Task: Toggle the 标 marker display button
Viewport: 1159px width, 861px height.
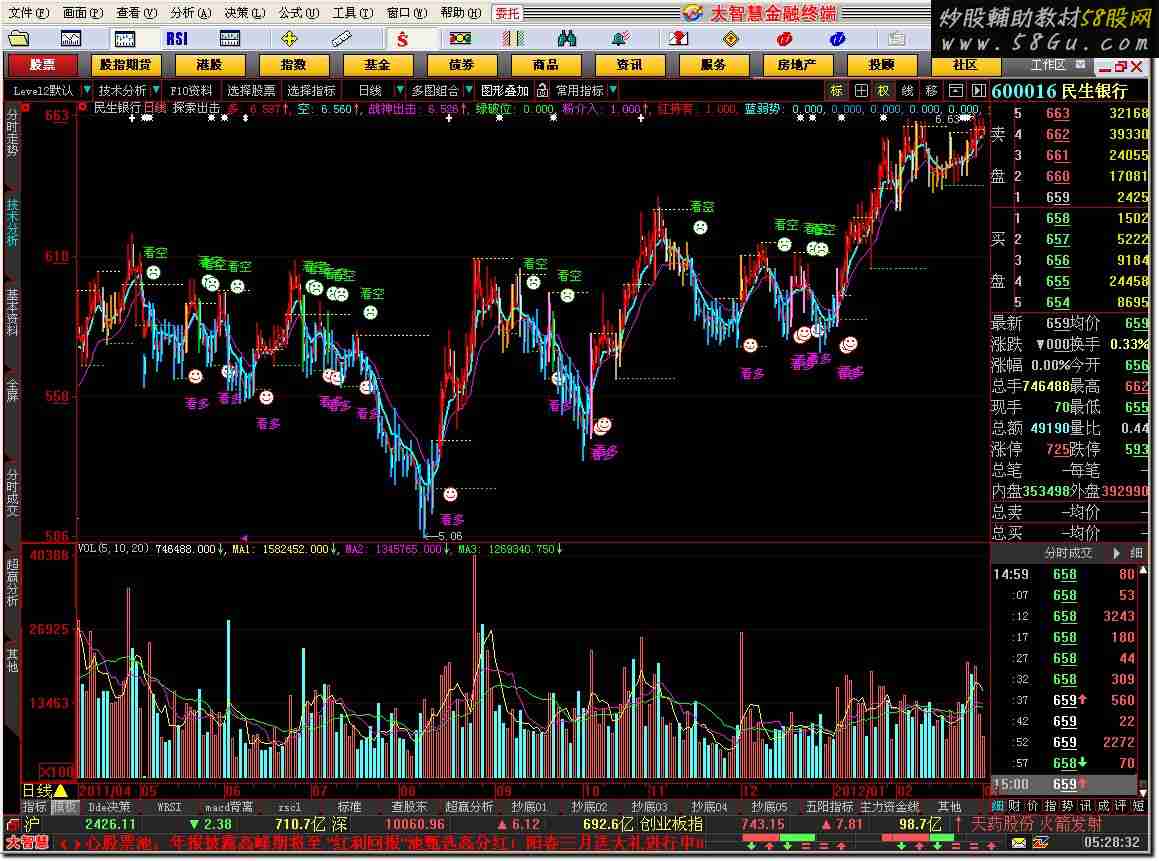Action: pos(837,91)
